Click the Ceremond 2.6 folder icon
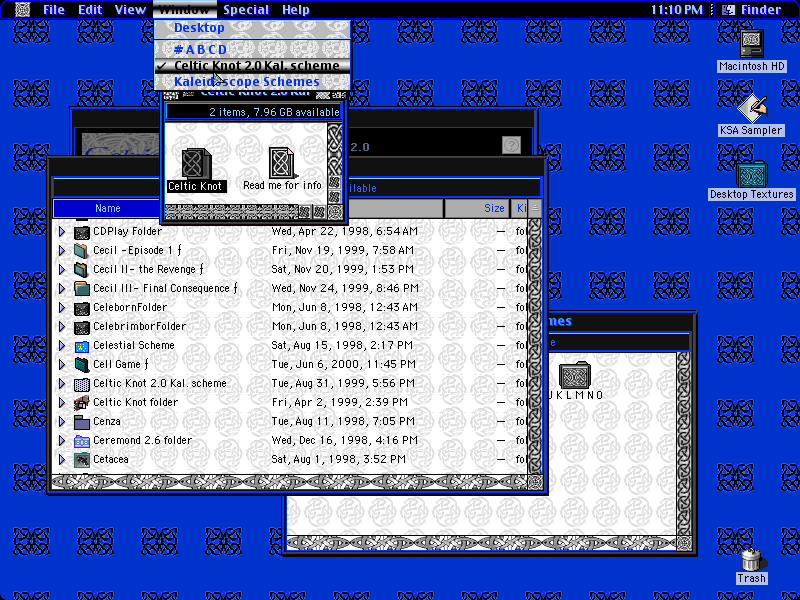The image size is (800, 600). [82, 441]
